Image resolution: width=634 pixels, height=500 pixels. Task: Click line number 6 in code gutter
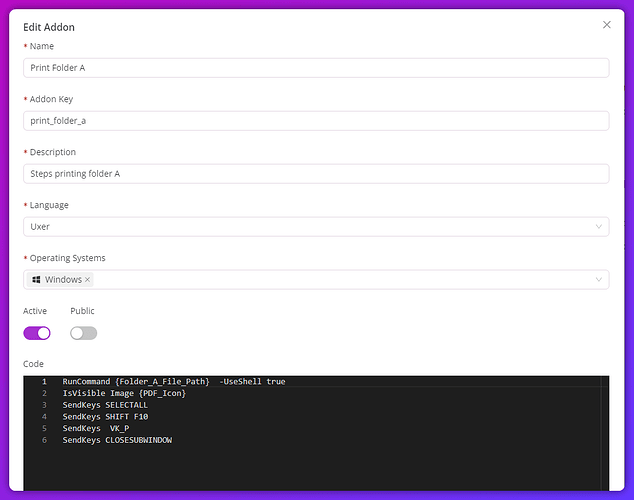click(43, 440)
